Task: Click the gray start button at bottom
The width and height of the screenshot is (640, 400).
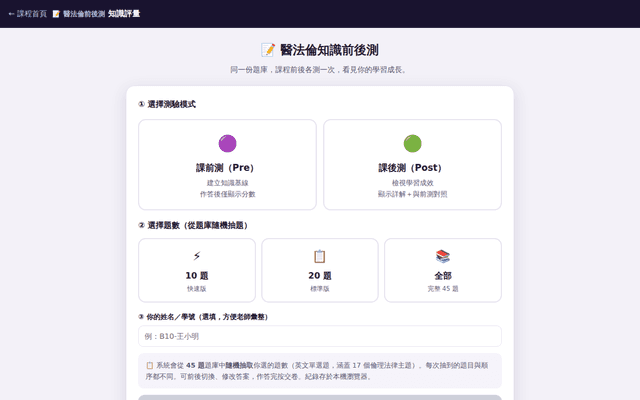Action: coord(320,398)
